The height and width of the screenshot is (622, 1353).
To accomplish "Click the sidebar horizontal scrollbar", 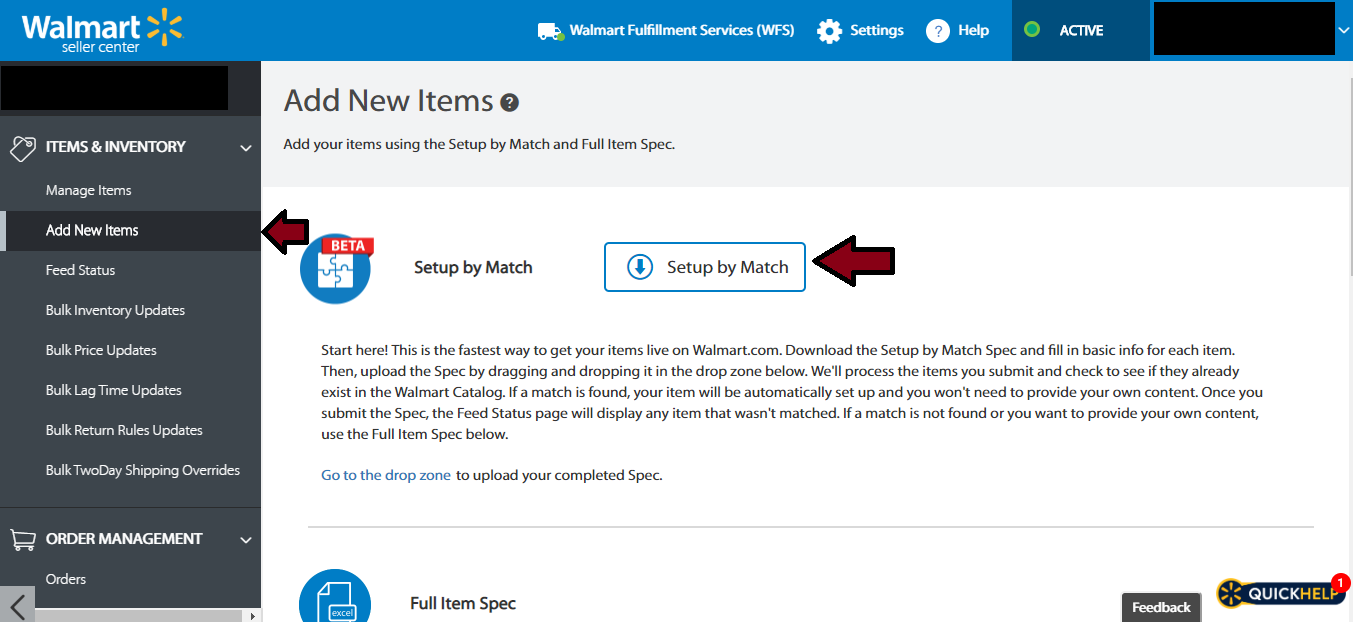I will (138, 616).
